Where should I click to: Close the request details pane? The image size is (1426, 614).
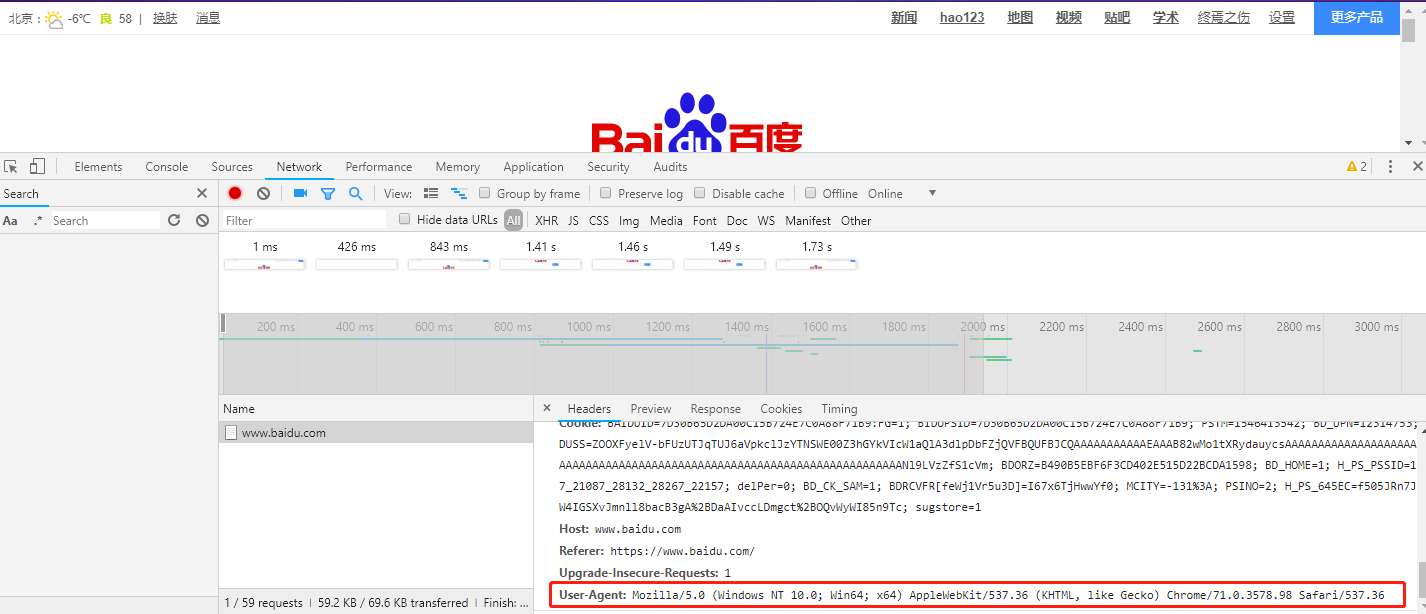tap(546, 408)
